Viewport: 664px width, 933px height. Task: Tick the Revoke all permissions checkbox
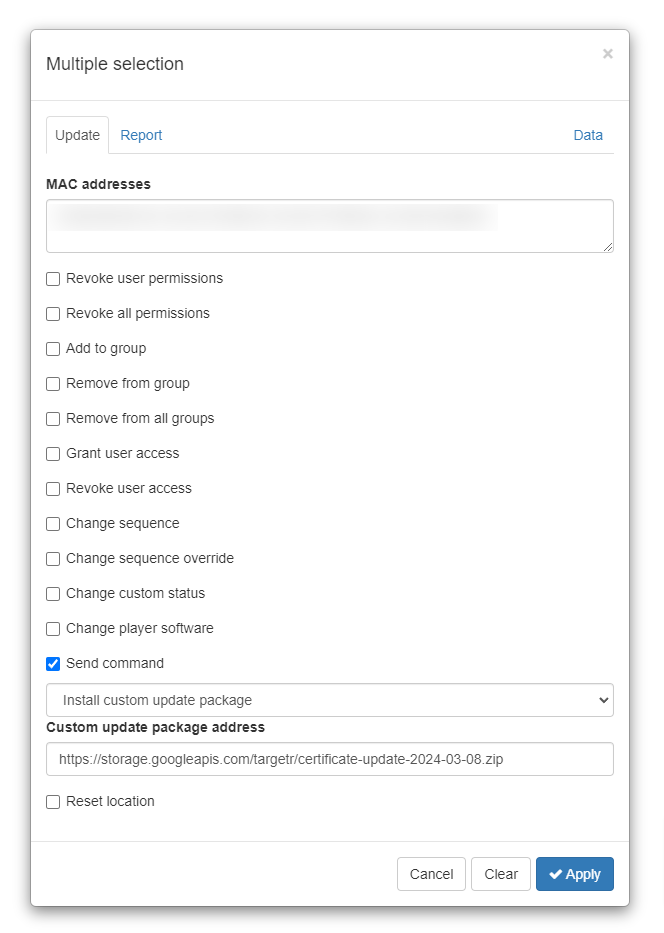click(x=53, y=314)
